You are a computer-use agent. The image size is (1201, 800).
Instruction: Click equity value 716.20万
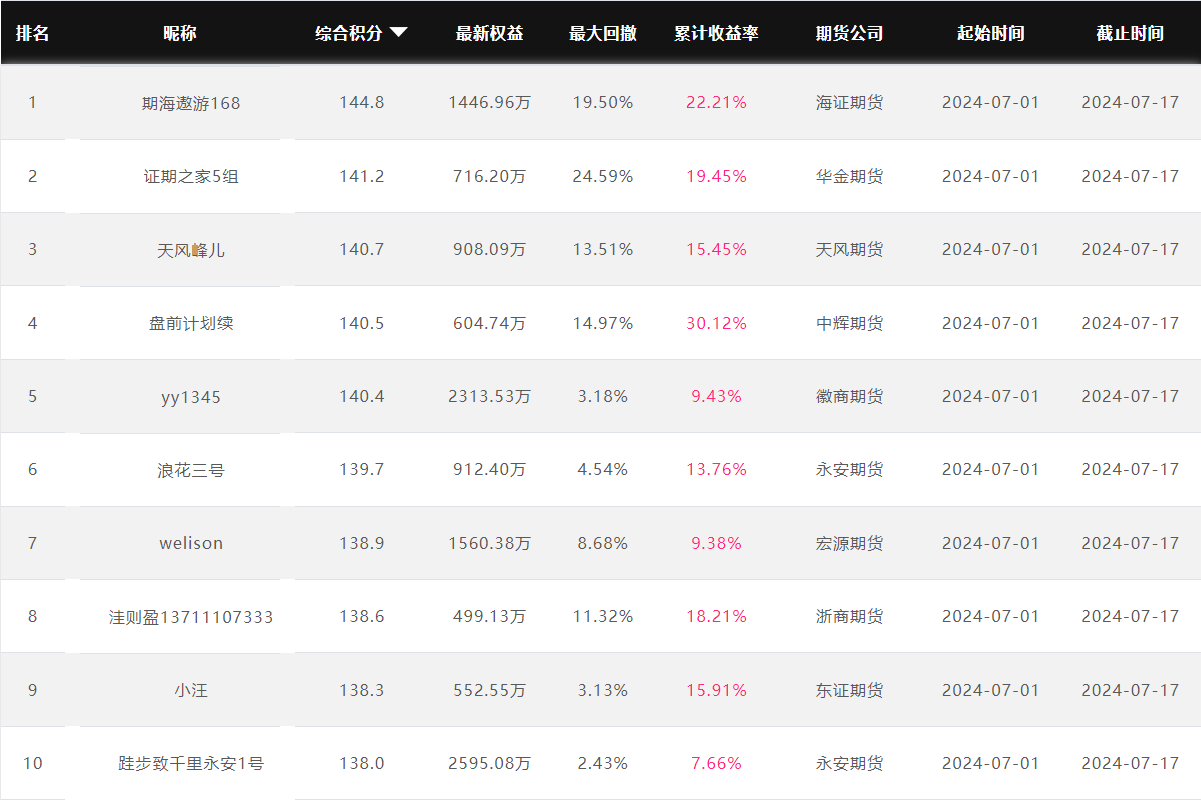point(489,176)
